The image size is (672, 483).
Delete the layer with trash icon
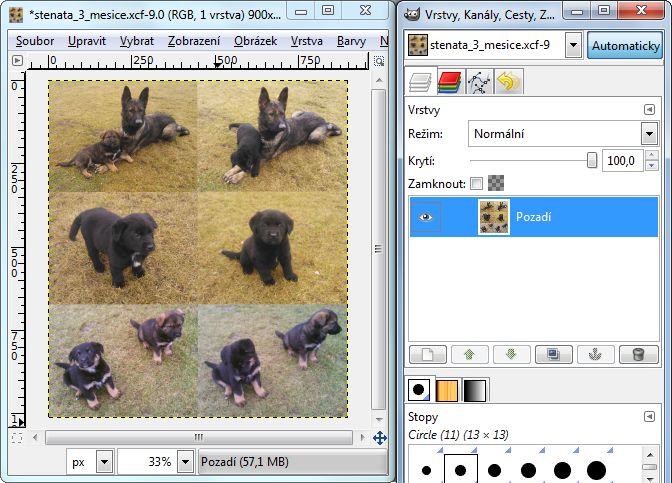point(639,354)
